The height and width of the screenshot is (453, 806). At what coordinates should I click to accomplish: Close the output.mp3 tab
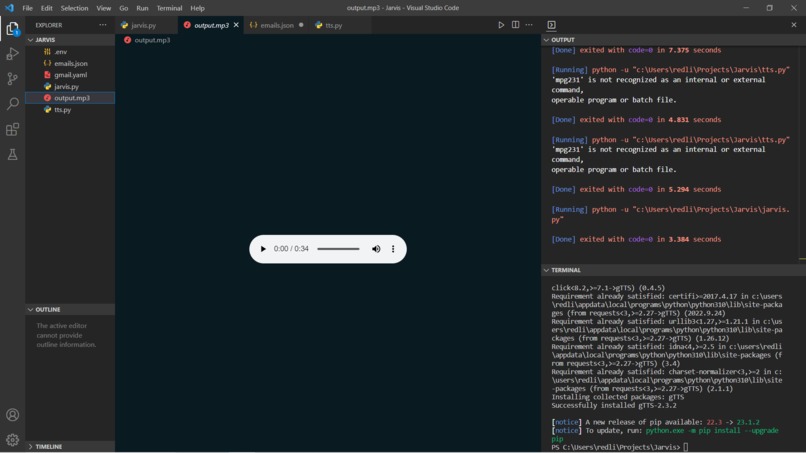point(236,25)
